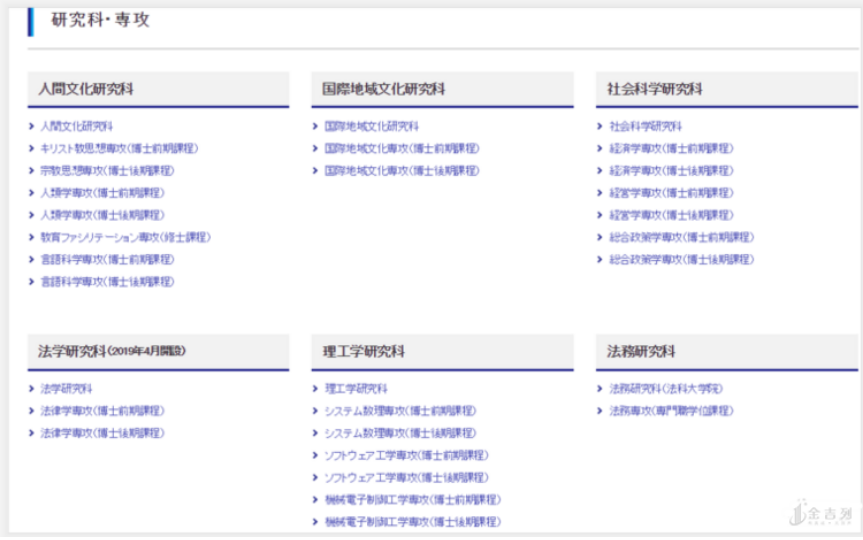Click the arrow icon beside 理工学研究科 link

[x=316, y=389]
